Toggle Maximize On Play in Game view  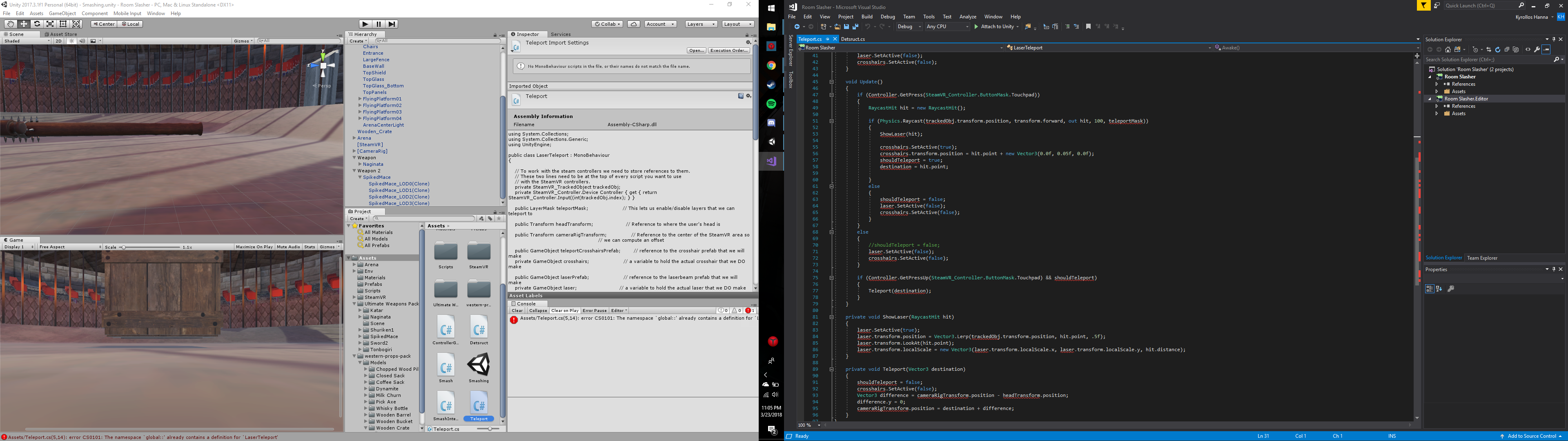254,247
